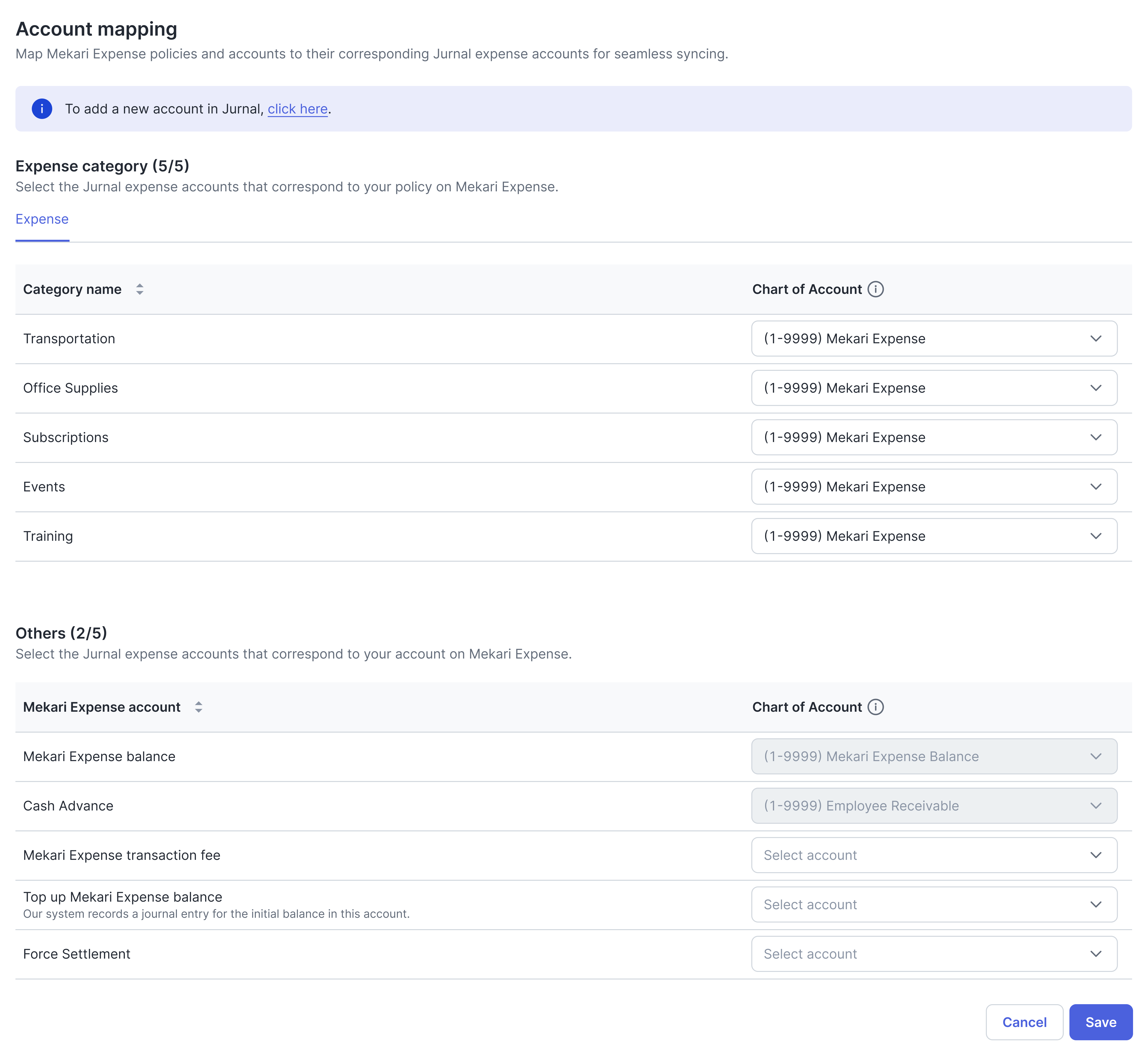Select Top up Mekari Expense balance account
1148x1050 pixels.
tap(934, 904)
